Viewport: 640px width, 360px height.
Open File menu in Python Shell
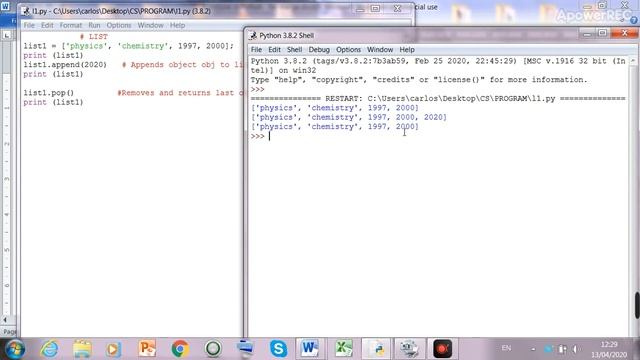click(256, 49)
